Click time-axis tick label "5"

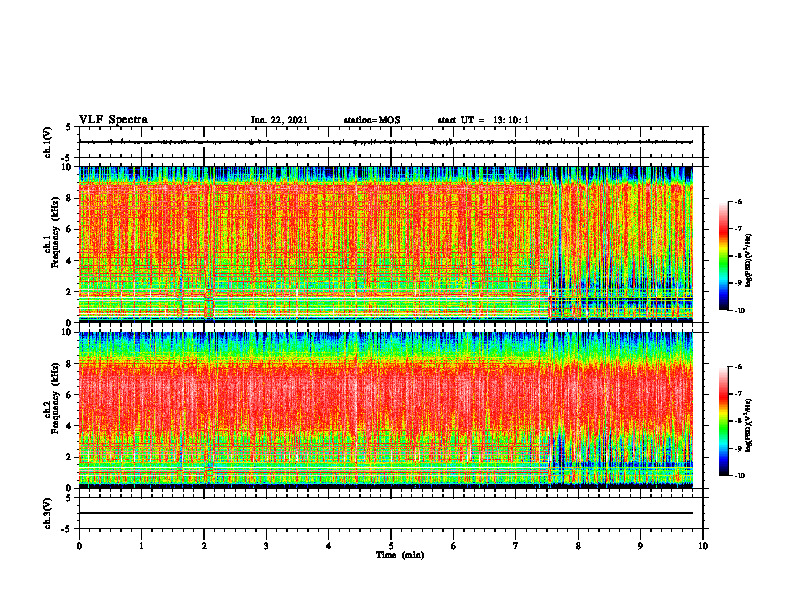391,546
